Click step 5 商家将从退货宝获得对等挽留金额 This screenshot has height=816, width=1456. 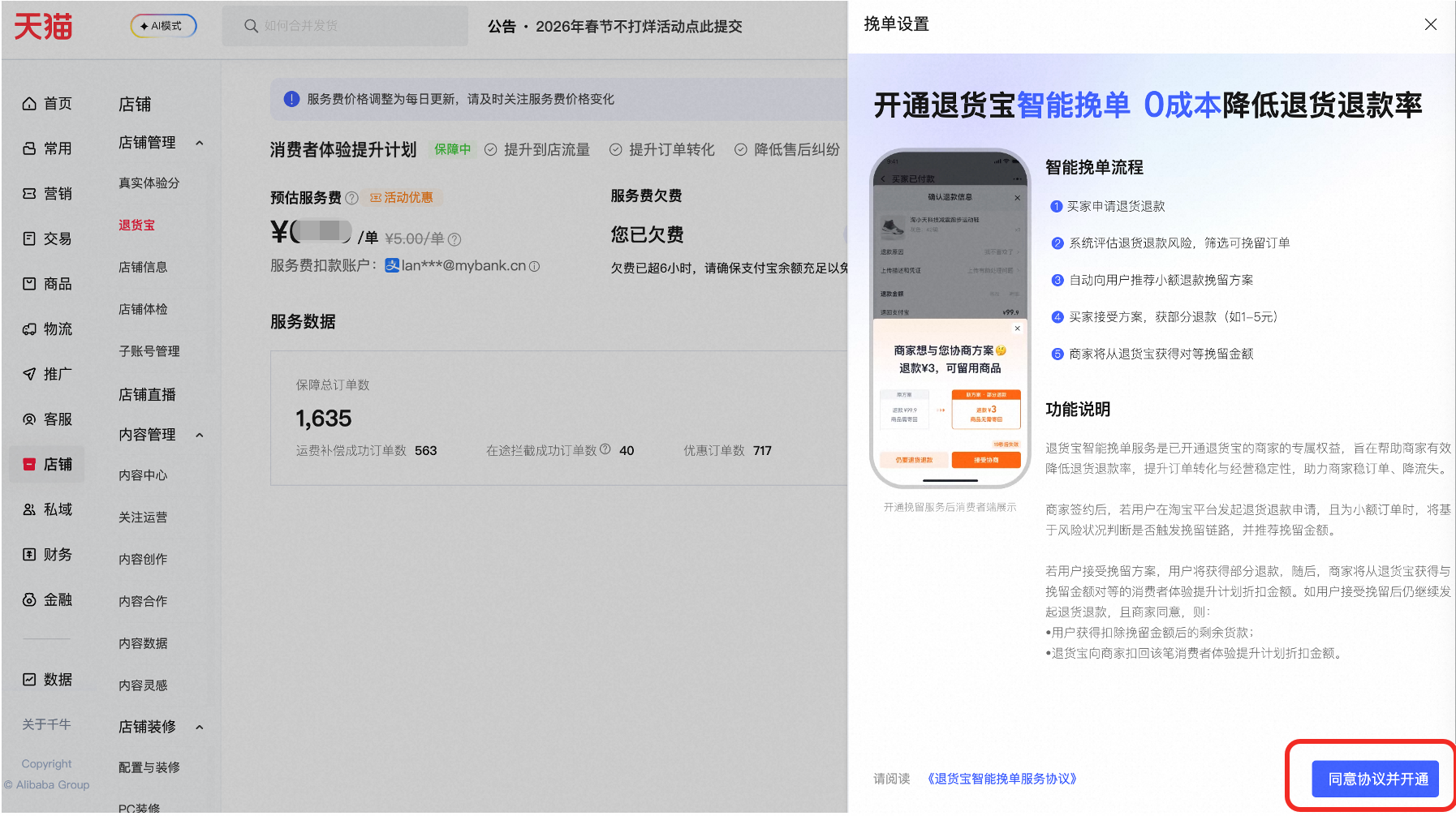click(x=1152, y=354)
